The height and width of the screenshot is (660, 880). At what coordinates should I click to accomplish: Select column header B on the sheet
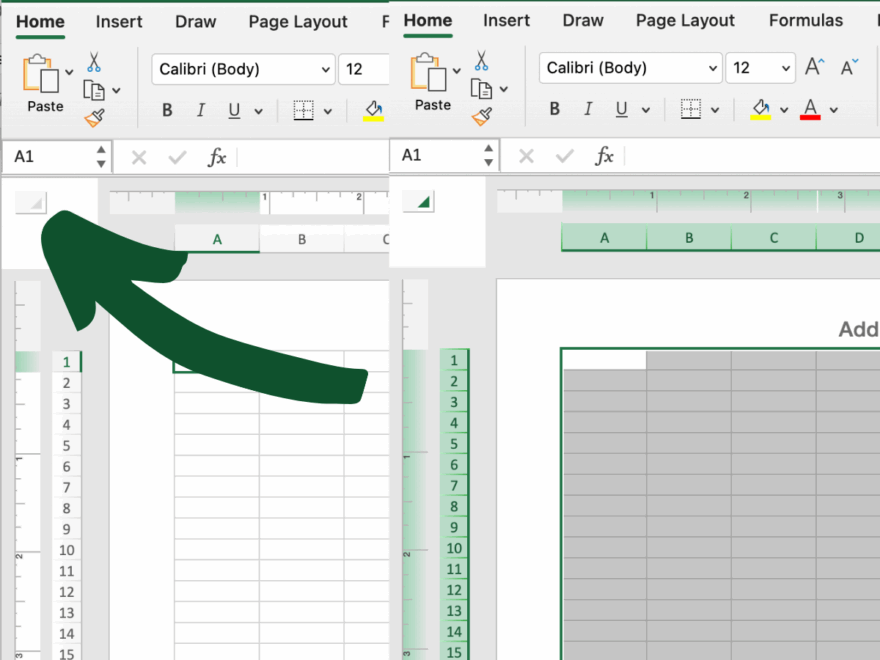tap(688, 238)
